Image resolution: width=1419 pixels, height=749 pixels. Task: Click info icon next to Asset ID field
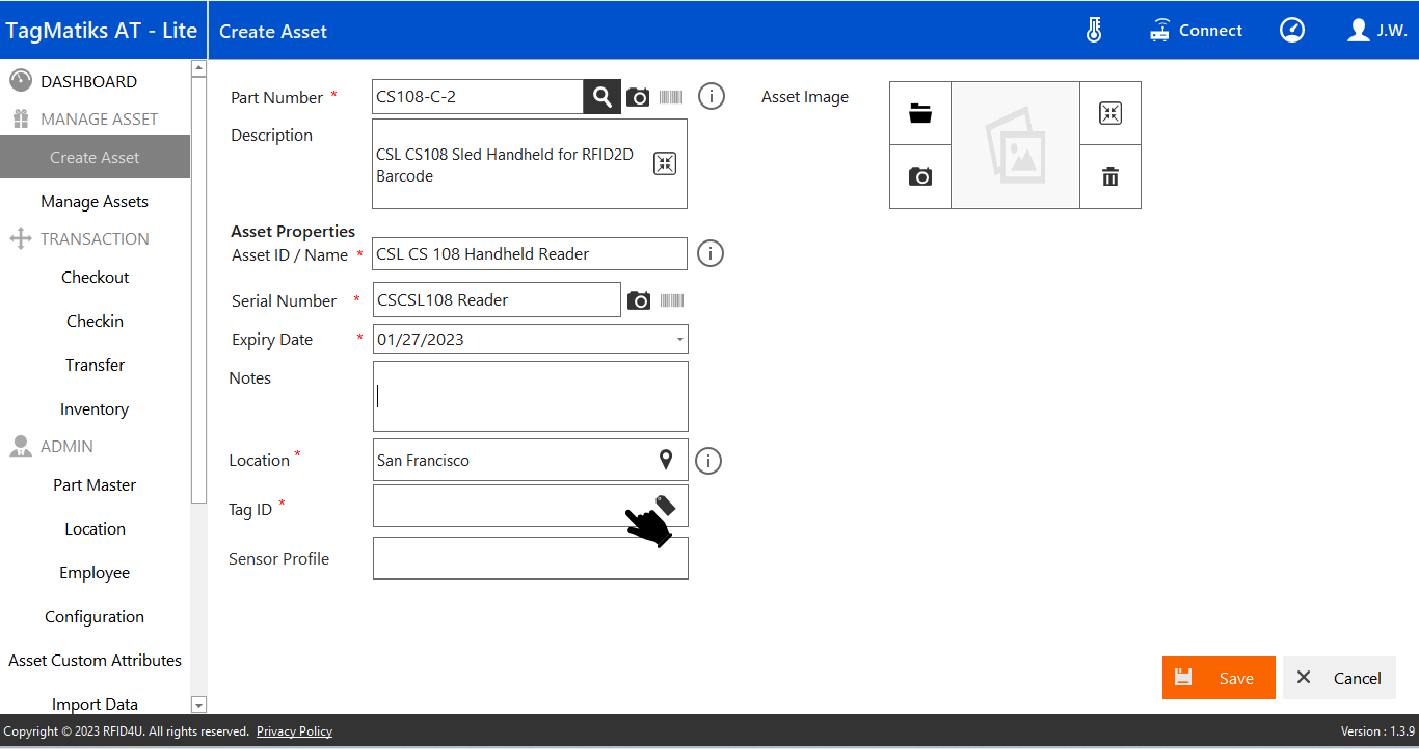[x=710, y=254]
